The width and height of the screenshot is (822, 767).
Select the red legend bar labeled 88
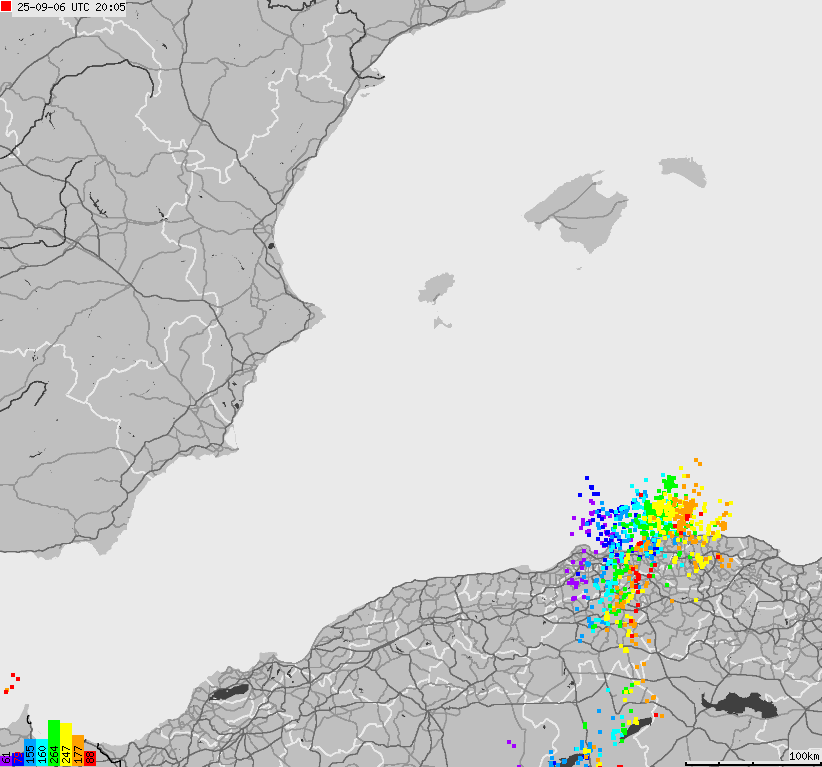pyautogui.click(x=90, y=758)
